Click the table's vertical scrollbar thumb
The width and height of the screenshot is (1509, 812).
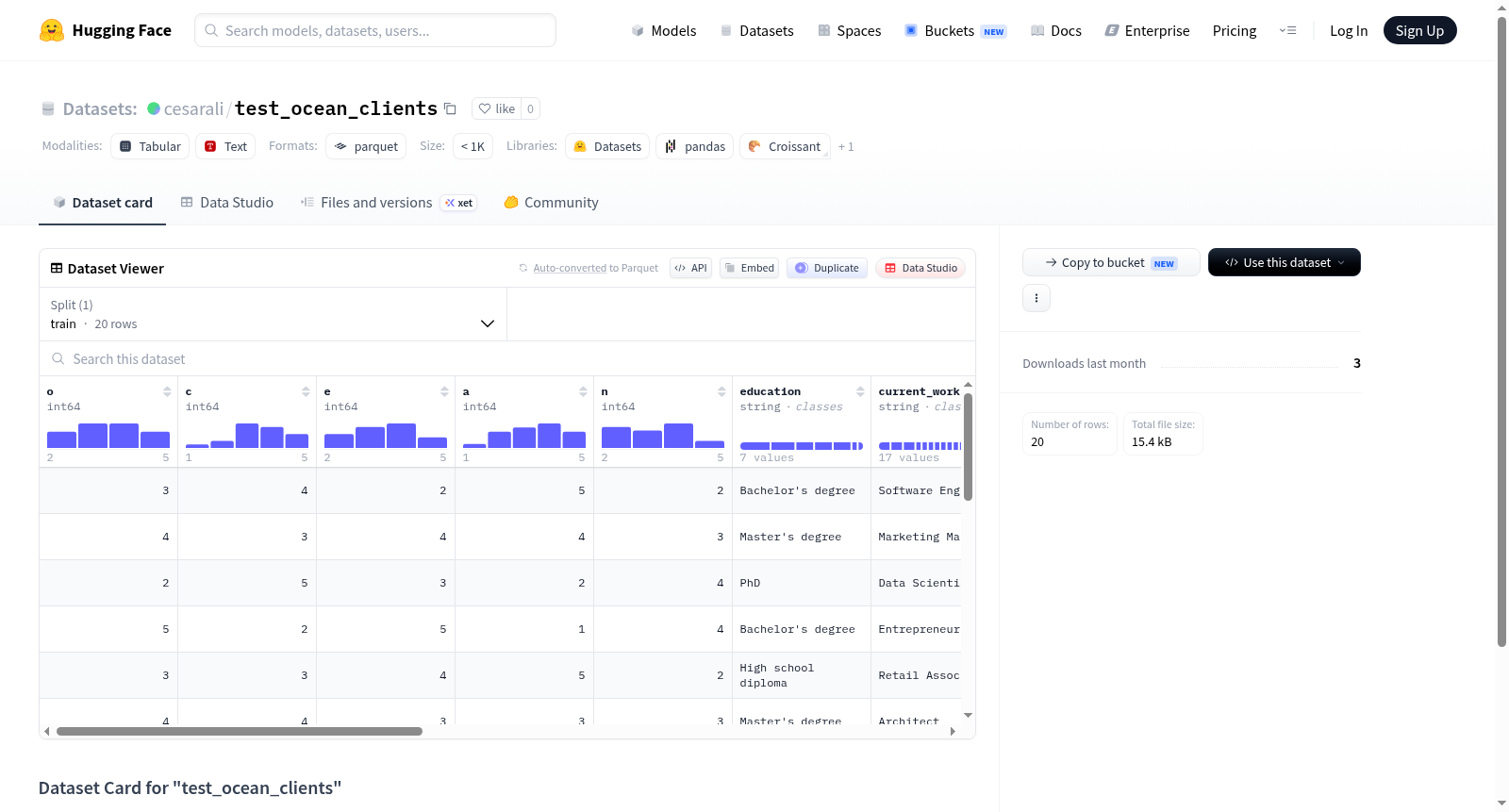point(968,447)
